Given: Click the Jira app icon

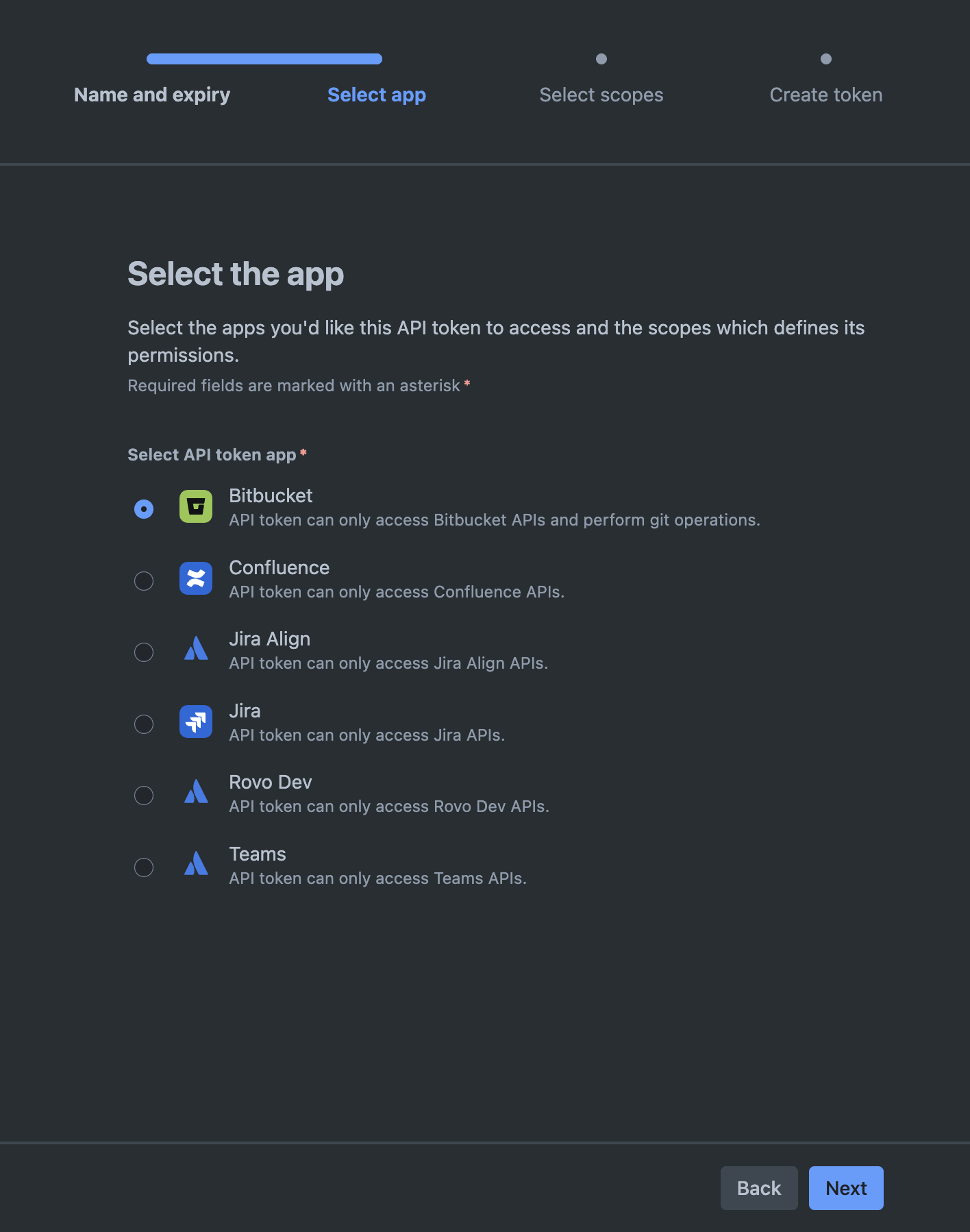Looking at the screenshot, I should click(x=196, y=722).
